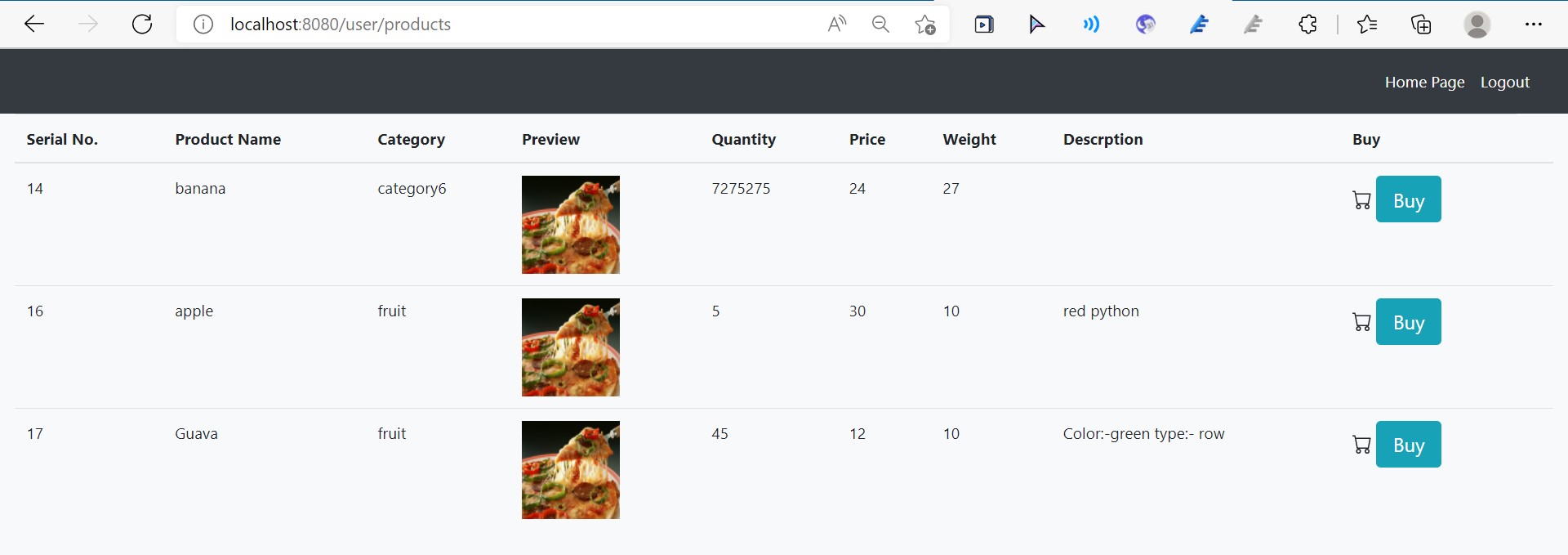Viewport: 1568px width, 555px height.
Task: Add this page to favorites
Action: coord(924,24)
